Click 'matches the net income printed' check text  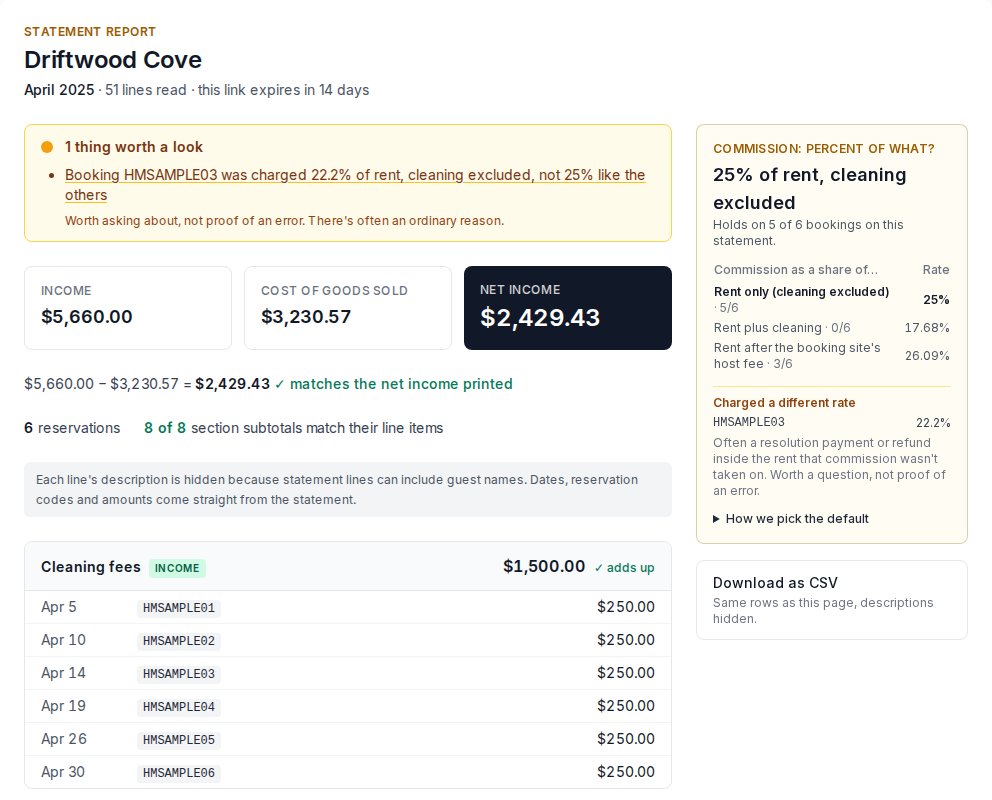[x=394, y=384]
